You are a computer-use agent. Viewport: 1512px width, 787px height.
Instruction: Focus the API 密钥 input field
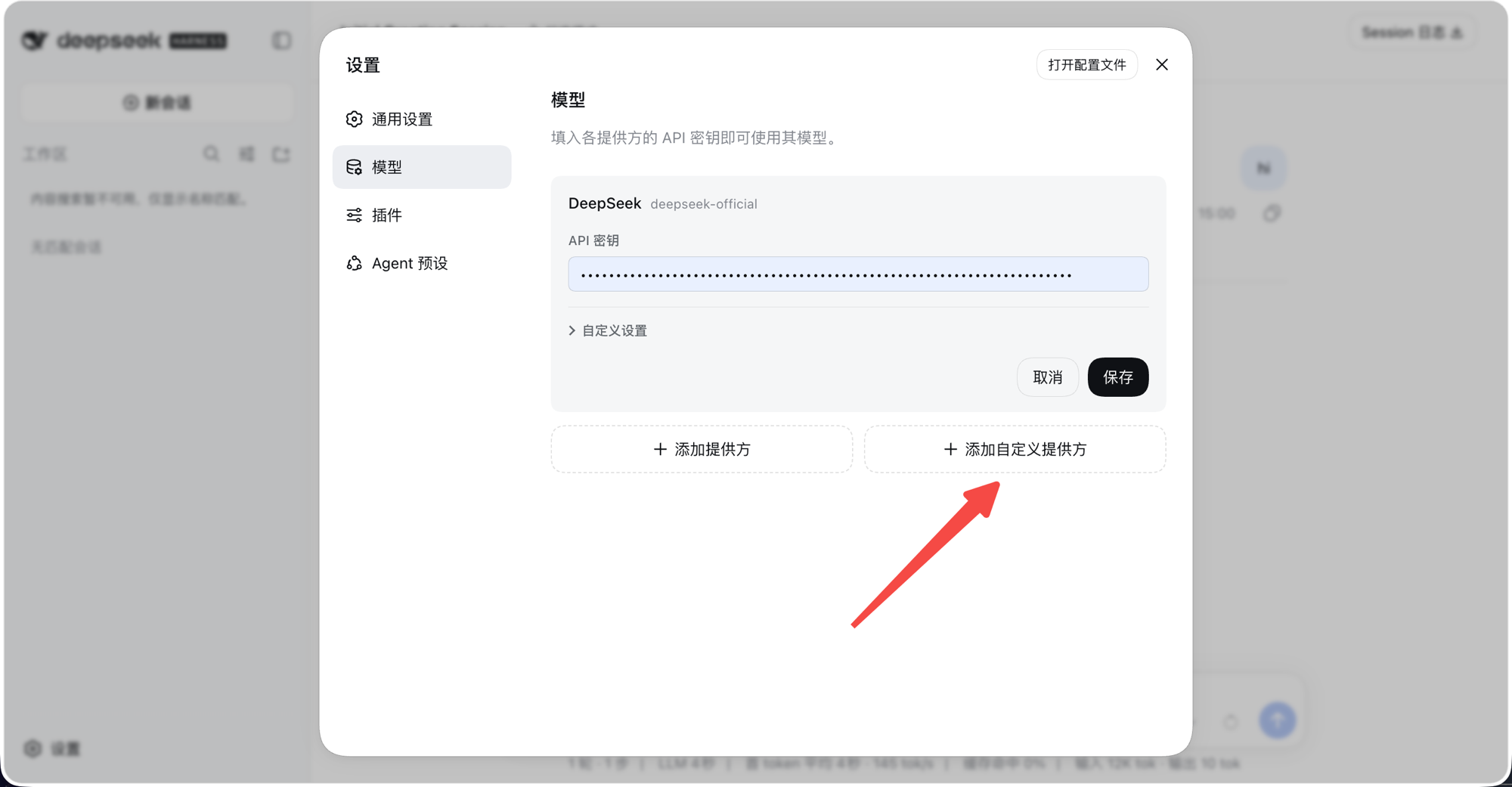point(858,274)
